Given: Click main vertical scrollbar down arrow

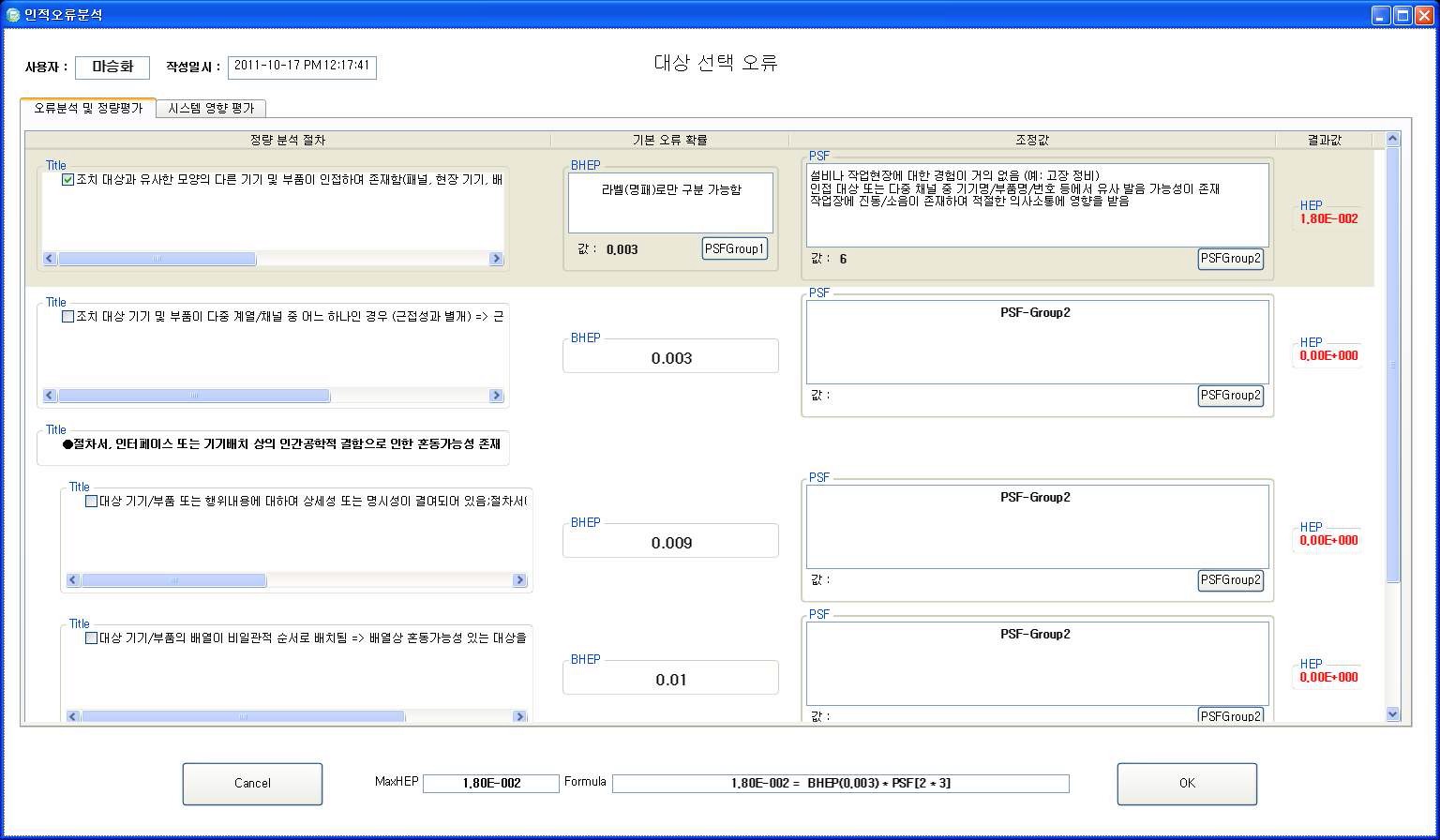Looking at the screenshot, I should [x=1392, y=714].
